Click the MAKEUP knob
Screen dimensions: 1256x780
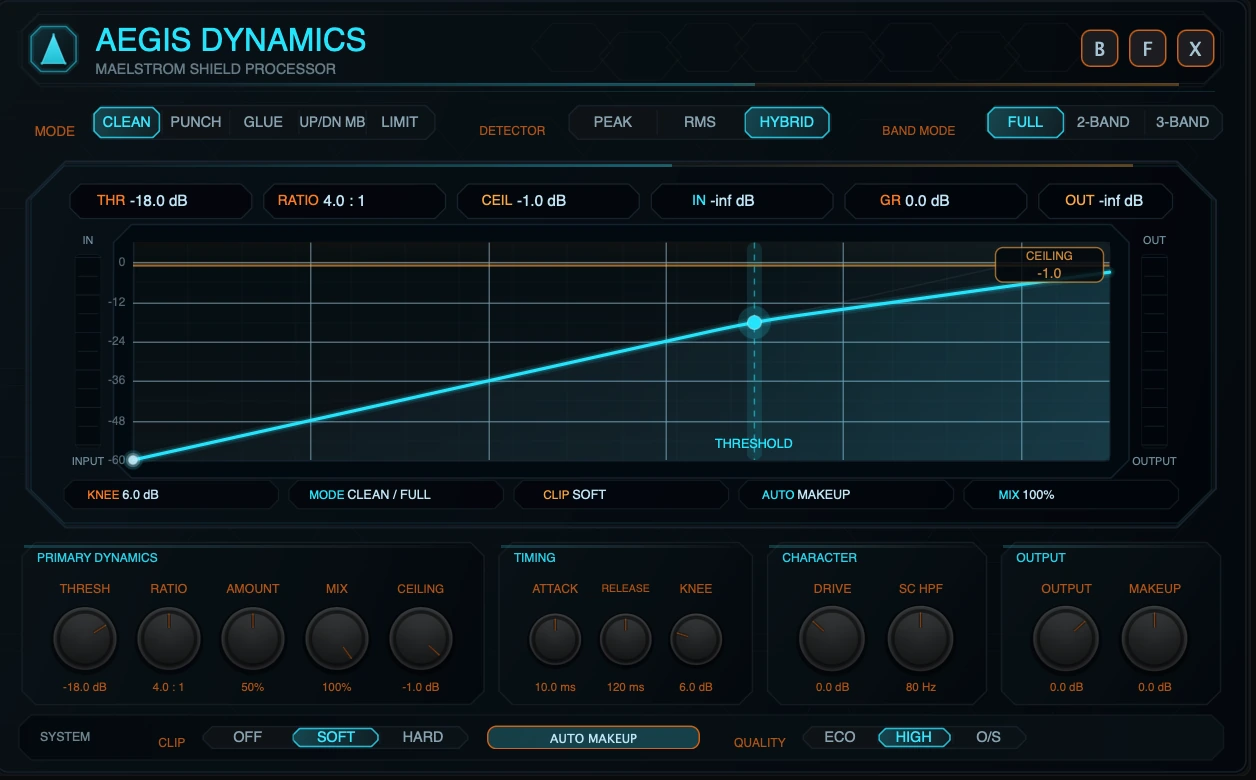(1155, 639)
